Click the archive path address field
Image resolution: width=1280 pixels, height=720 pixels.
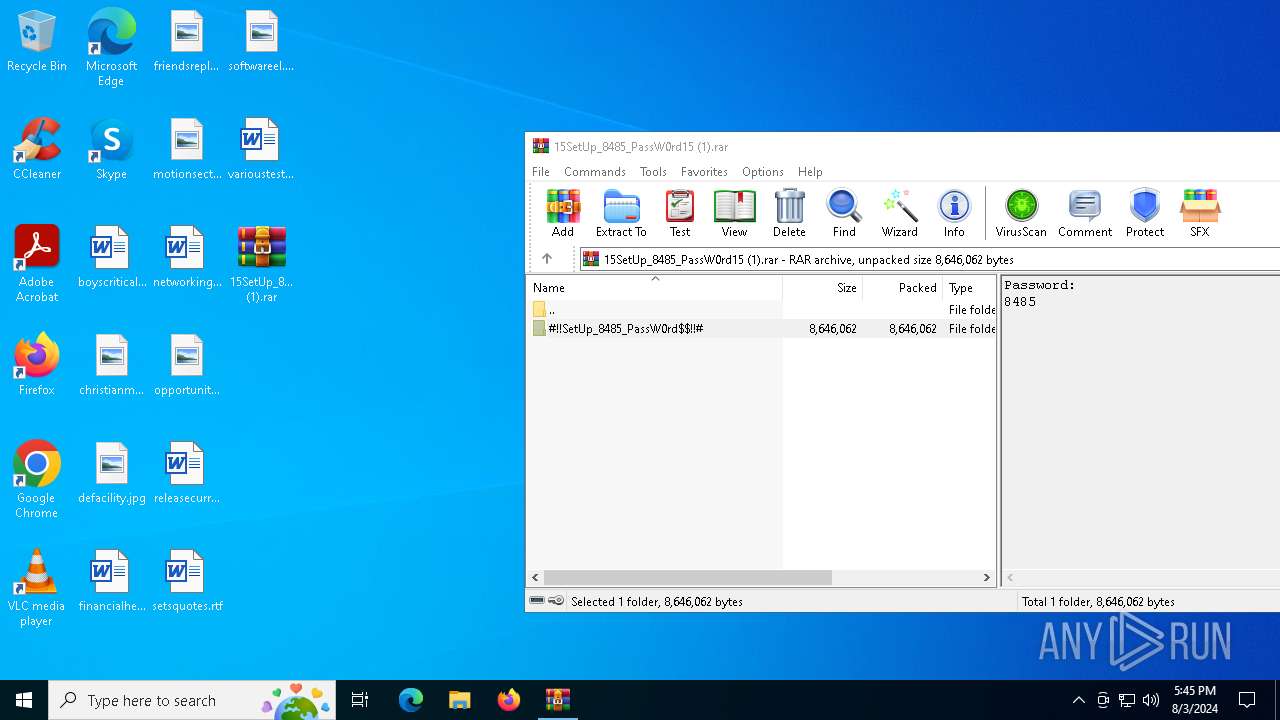click(930, 259)
